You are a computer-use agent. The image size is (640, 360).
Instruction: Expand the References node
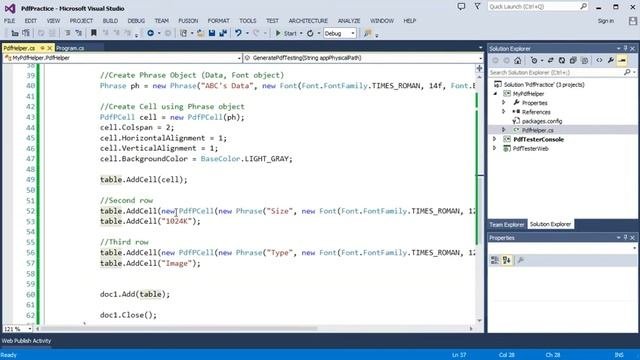pos(504,112)
